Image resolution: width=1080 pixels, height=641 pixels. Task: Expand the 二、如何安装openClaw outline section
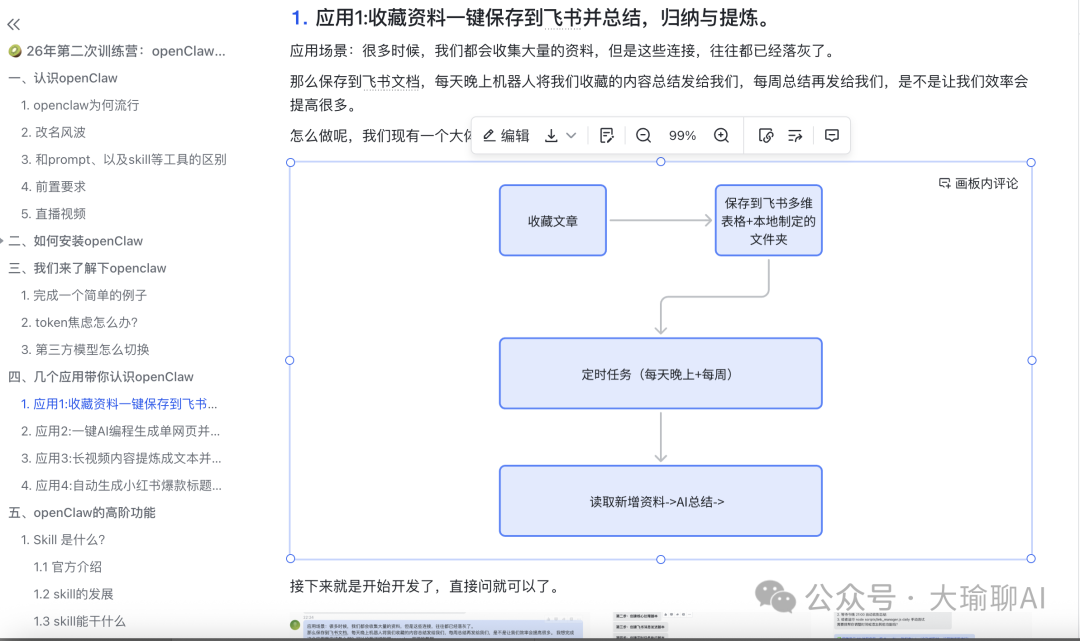point(3,241)
